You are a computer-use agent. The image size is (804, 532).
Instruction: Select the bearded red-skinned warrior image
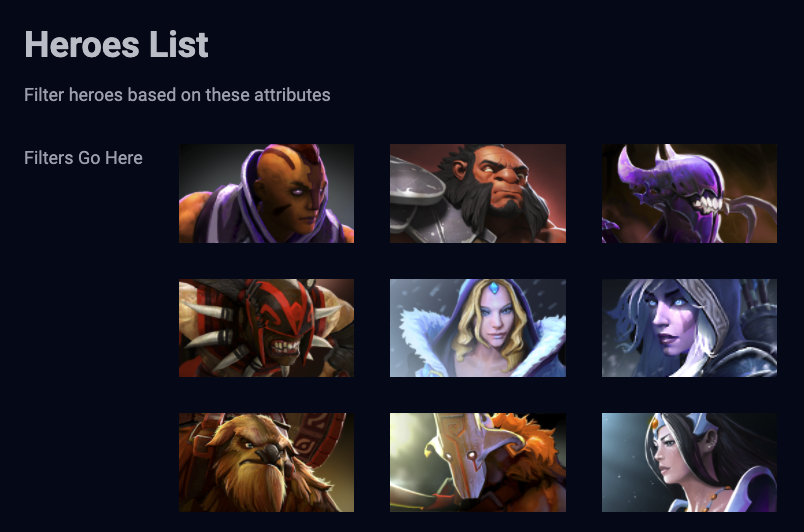point(477,193)
